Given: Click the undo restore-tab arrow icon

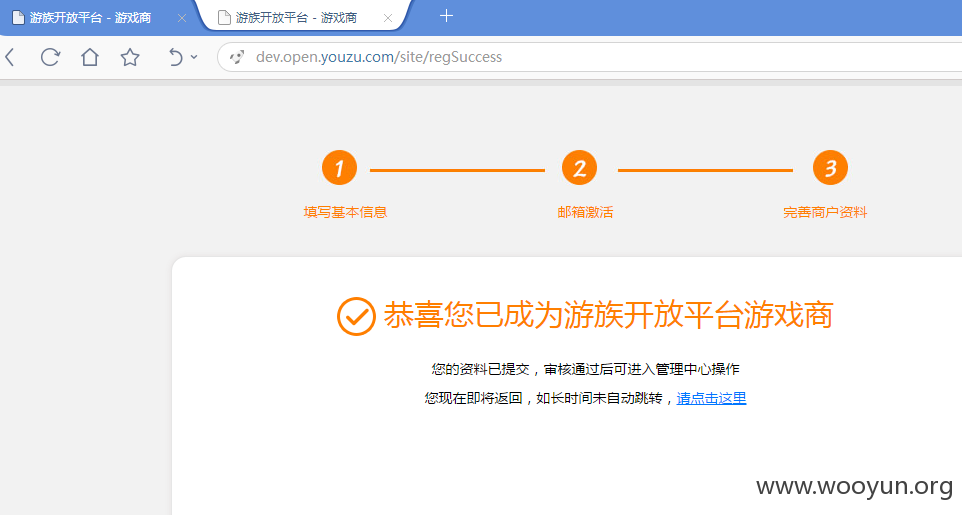Looking at the screenshot, I should tap(175, 57).
